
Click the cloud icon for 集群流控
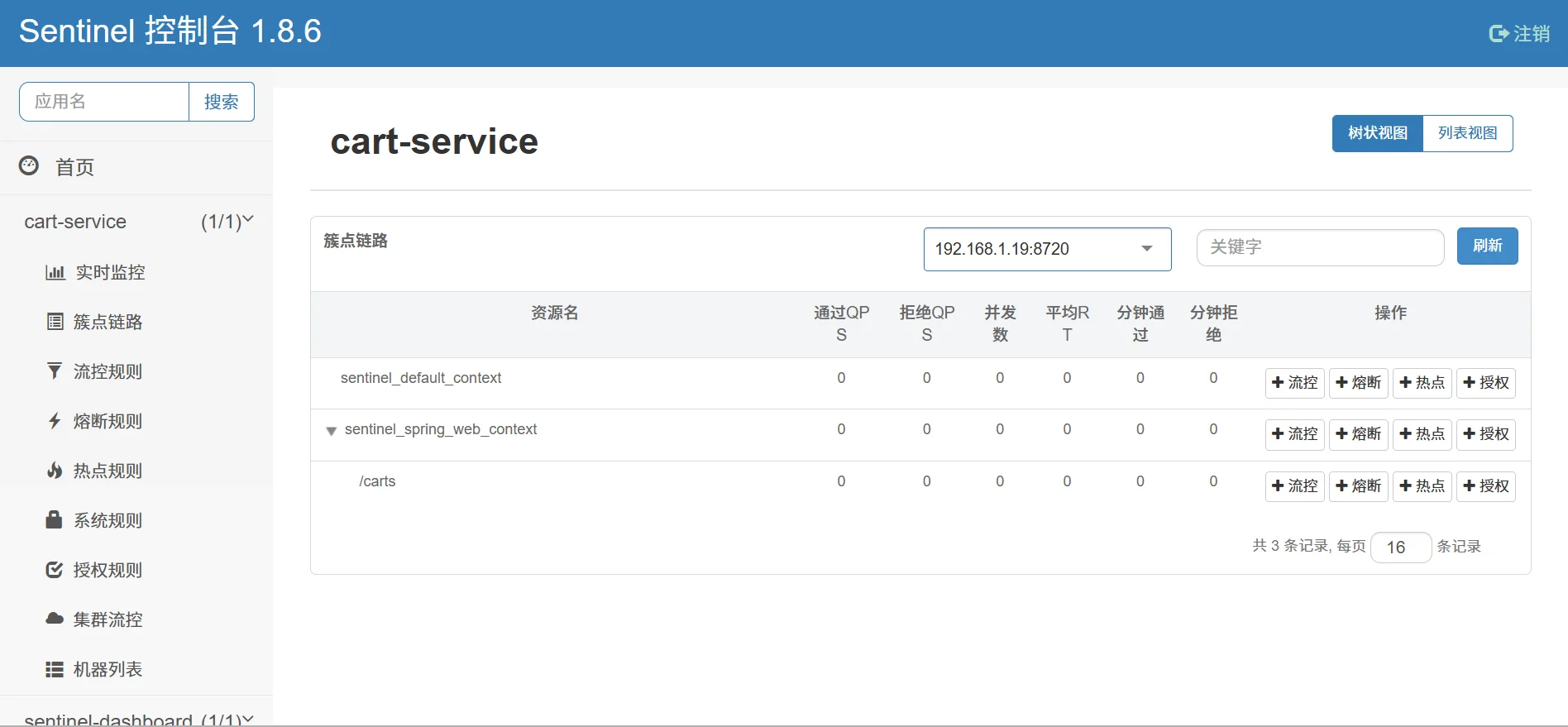(x=55, y=619)
